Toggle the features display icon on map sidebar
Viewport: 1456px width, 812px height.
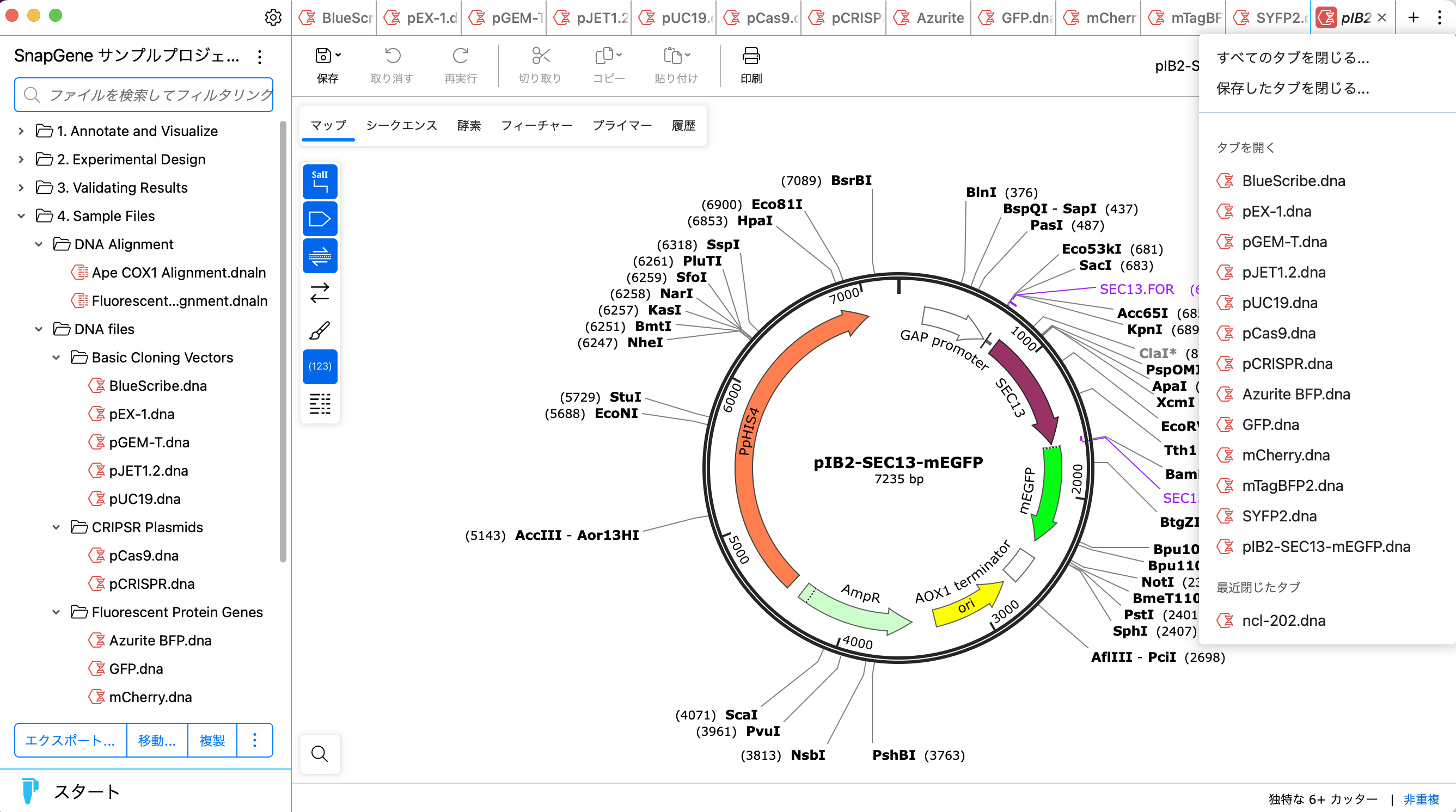pyautogui.click(x=320, y=219)
